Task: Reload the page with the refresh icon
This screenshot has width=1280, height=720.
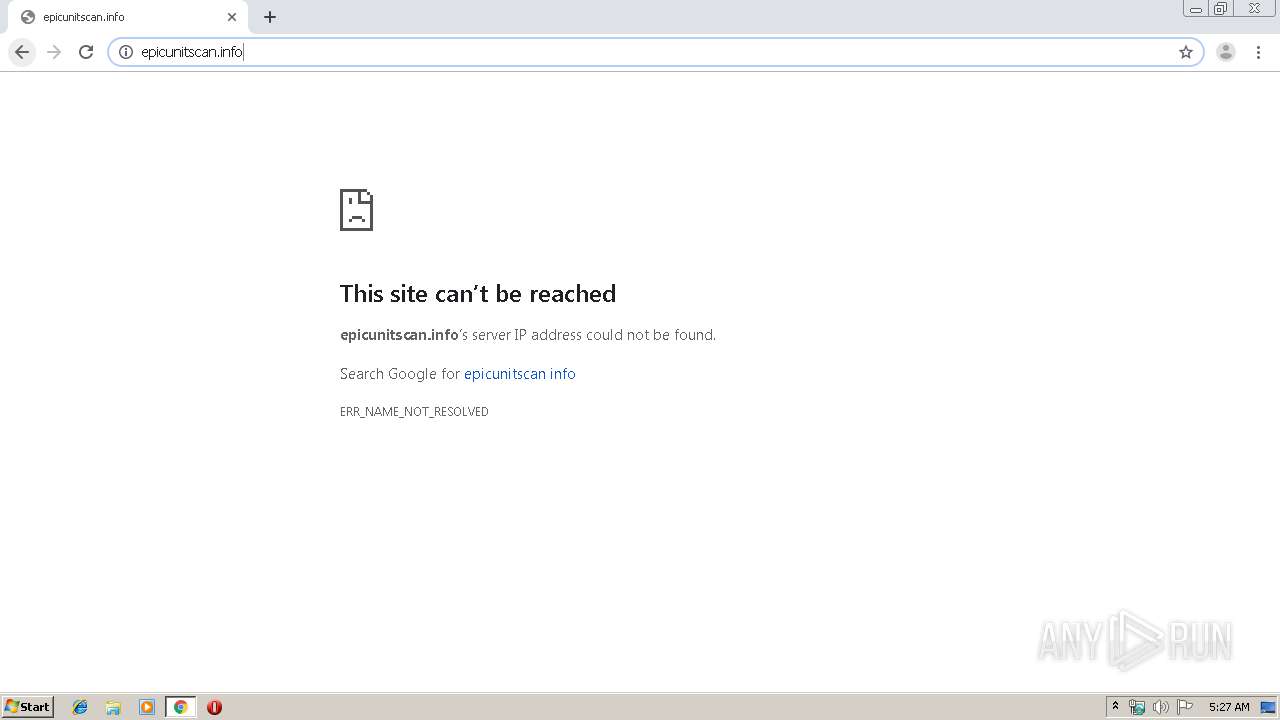Action: pos(86,52)
